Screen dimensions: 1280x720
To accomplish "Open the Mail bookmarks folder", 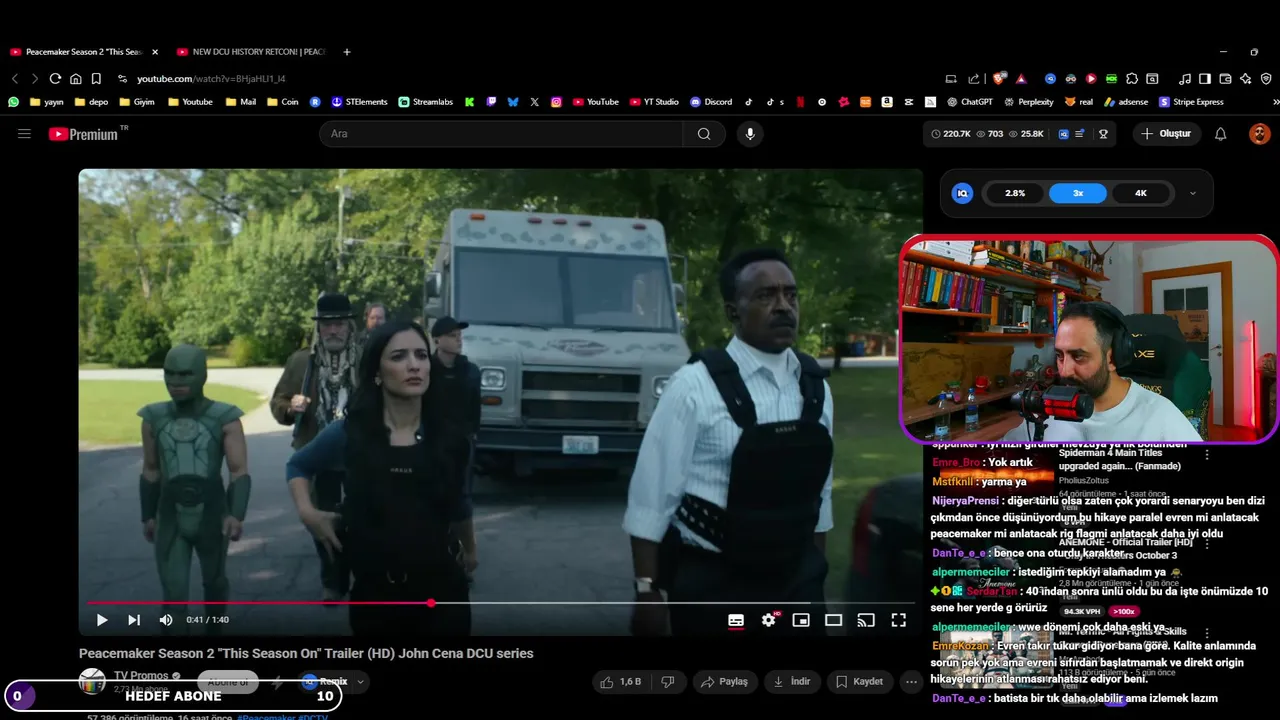I will (x=241, y=102).
